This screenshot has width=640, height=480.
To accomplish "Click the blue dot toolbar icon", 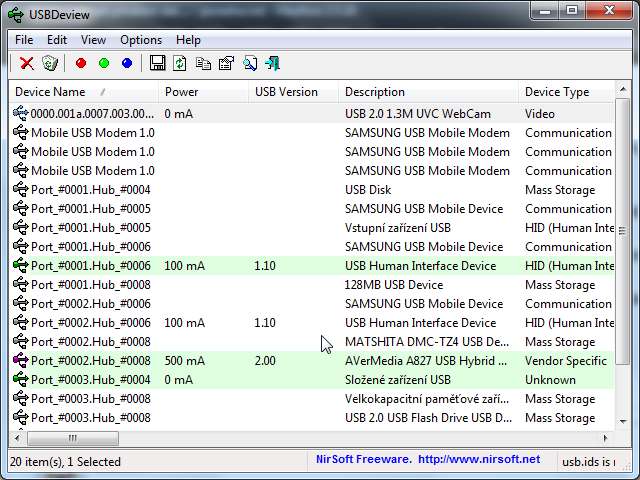I will coord(127,63).
